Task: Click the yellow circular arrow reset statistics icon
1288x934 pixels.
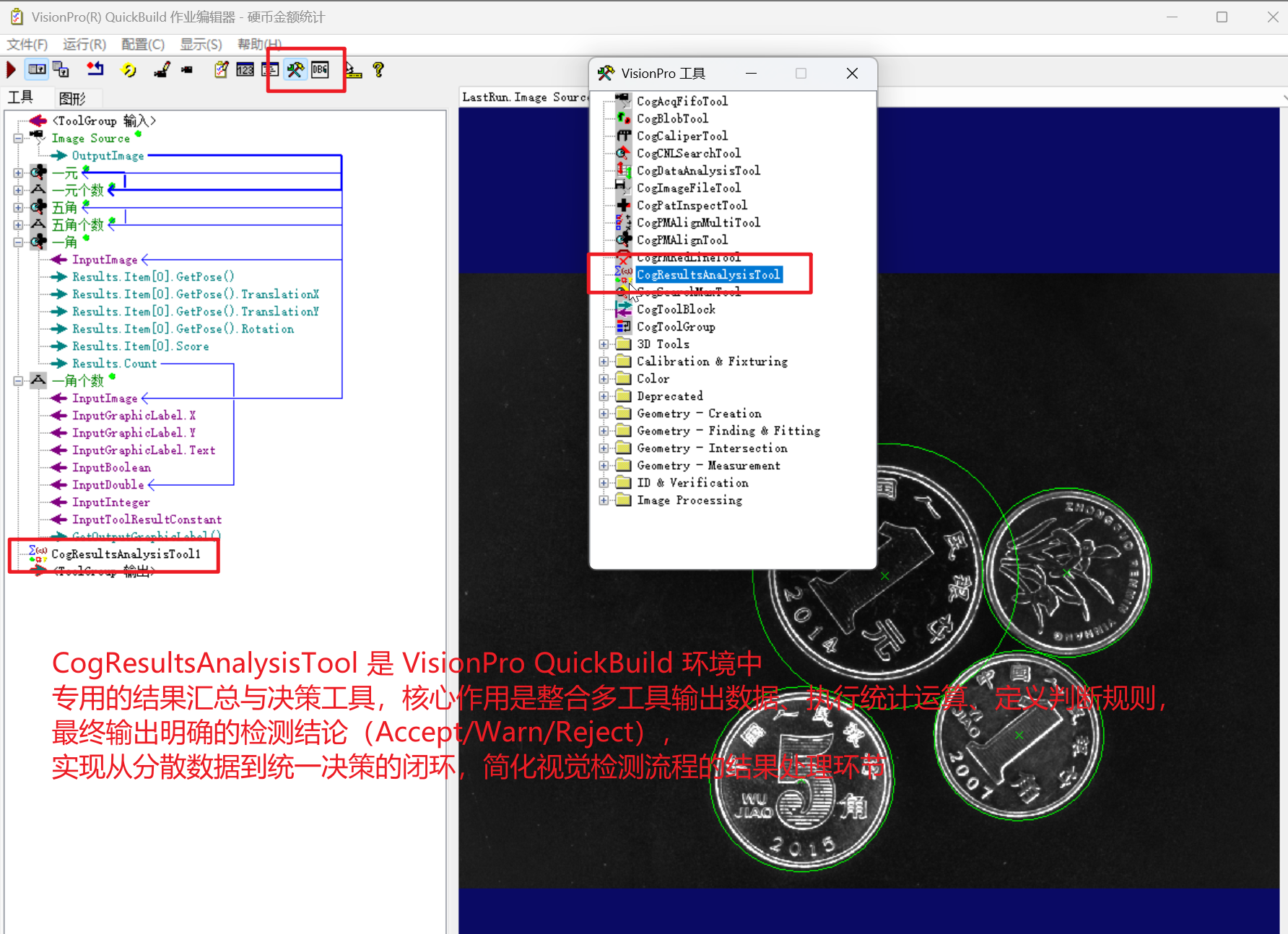Action: point(129,70)
